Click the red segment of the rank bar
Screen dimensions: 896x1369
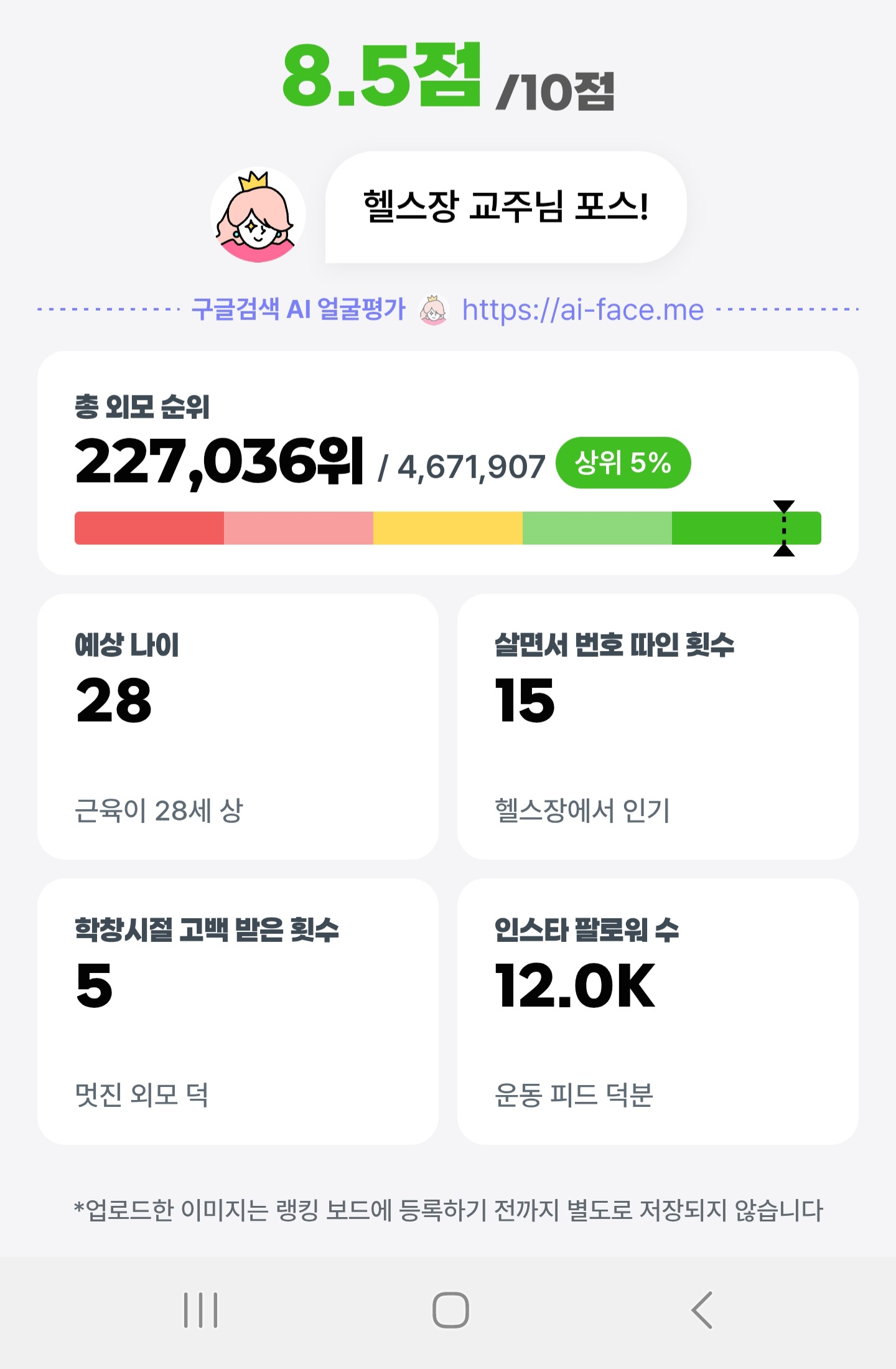[149, 528]
